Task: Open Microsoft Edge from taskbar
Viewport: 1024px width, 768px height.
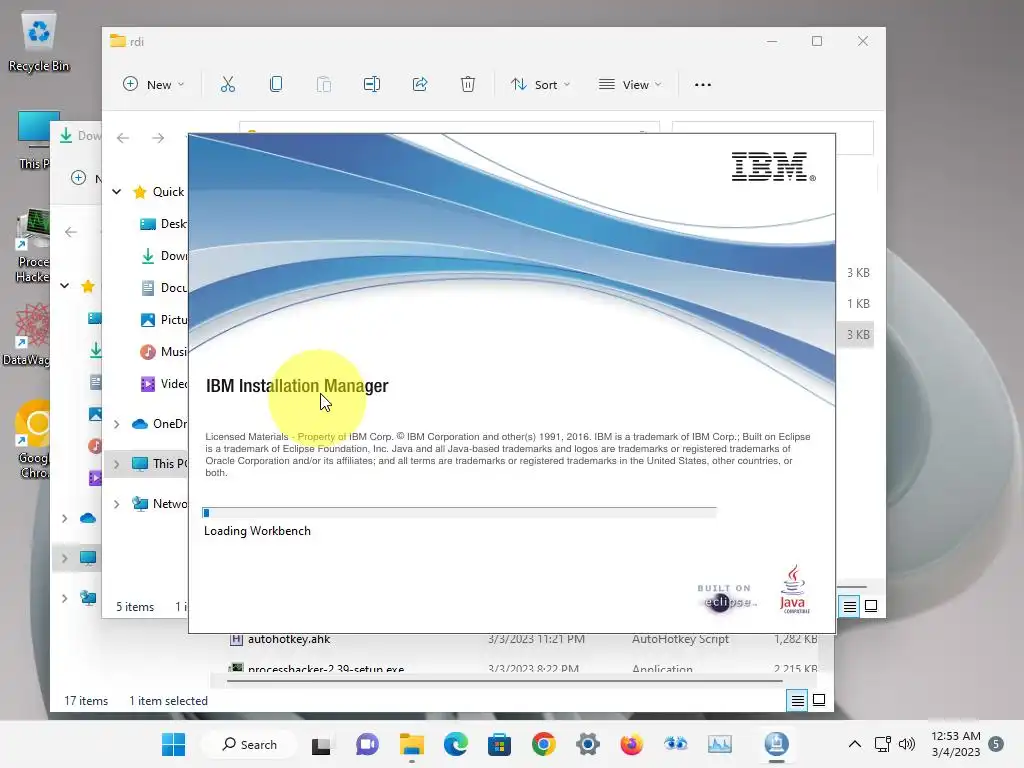Action: (455, 744)
